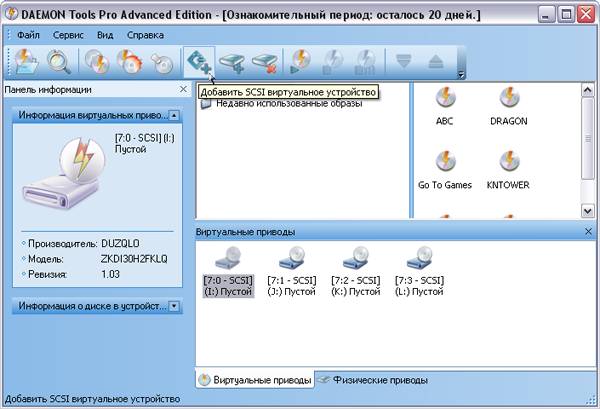
Task: Close the Виртуальные приводы panel
Action: [x=589, y=231]
